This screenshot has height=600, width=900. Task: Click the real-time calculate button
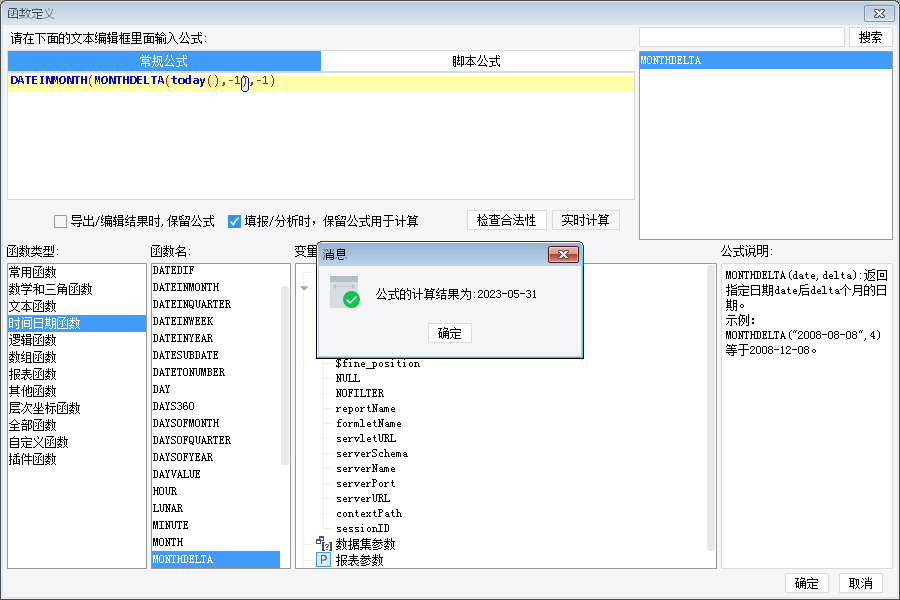585,220
